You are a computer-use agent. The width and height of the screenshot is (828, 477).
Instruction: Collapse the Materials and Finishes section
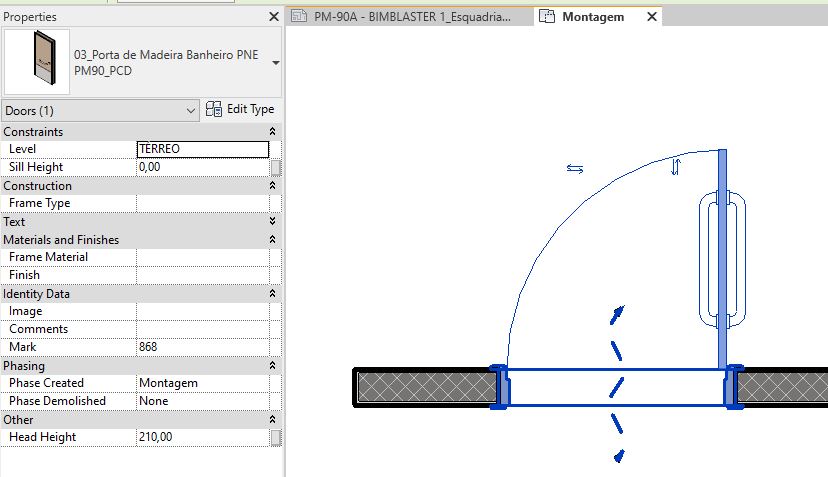click(x=272, y=239)
